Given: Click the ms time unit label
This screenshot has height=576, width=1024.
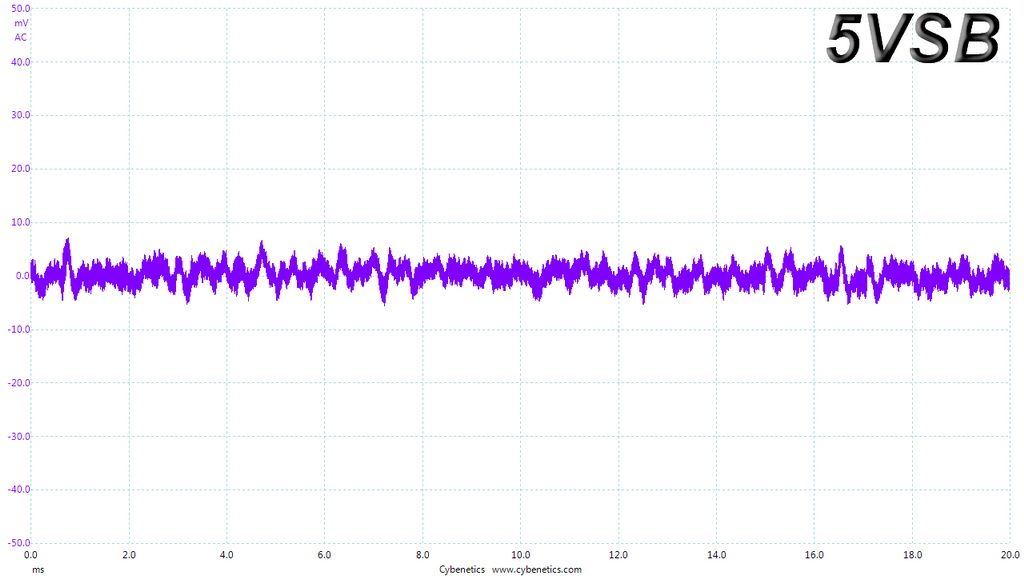Looking at the screenshot, I should [39, 569].
